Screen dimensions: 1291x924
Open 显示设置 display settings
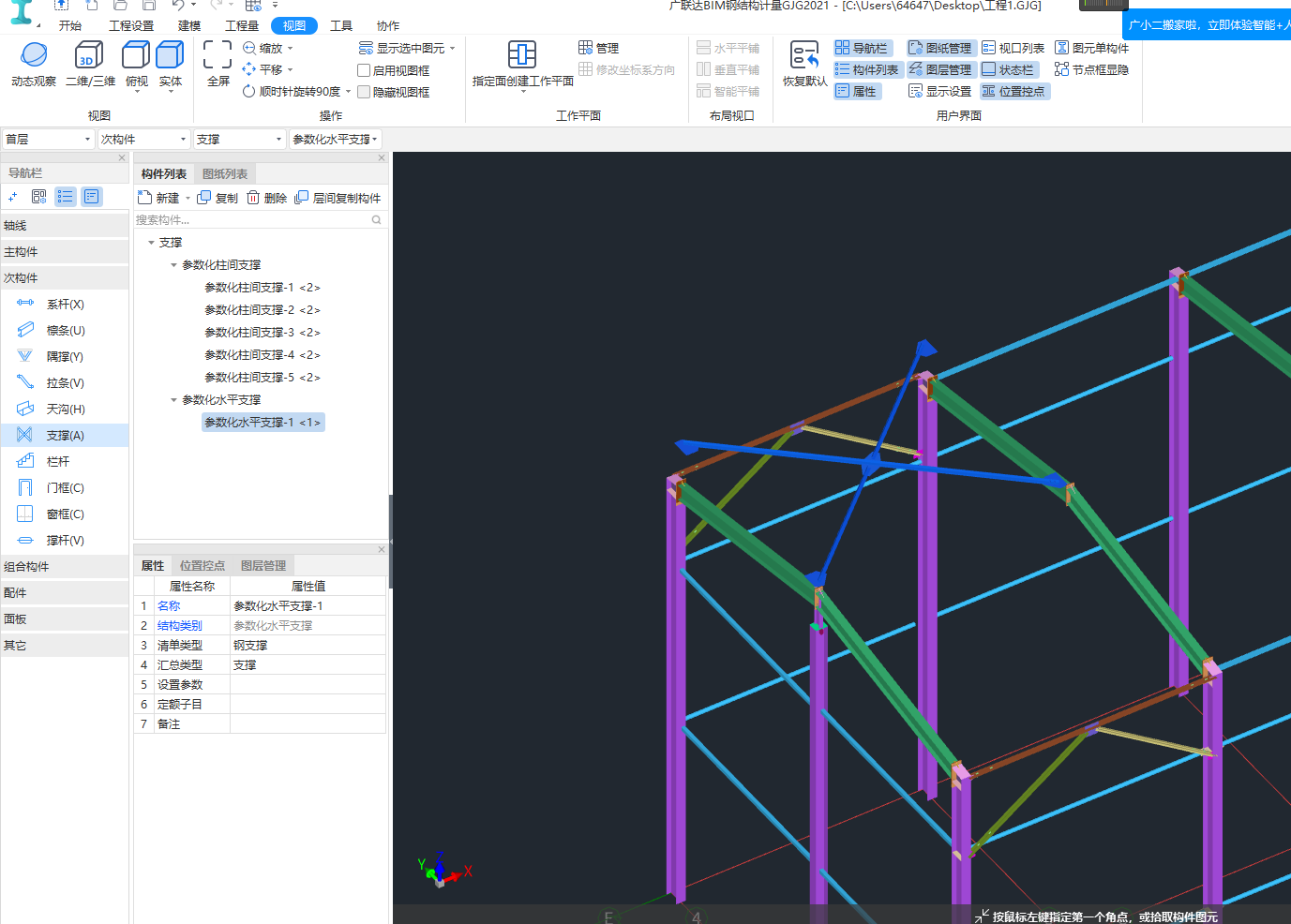pos(939,91)
